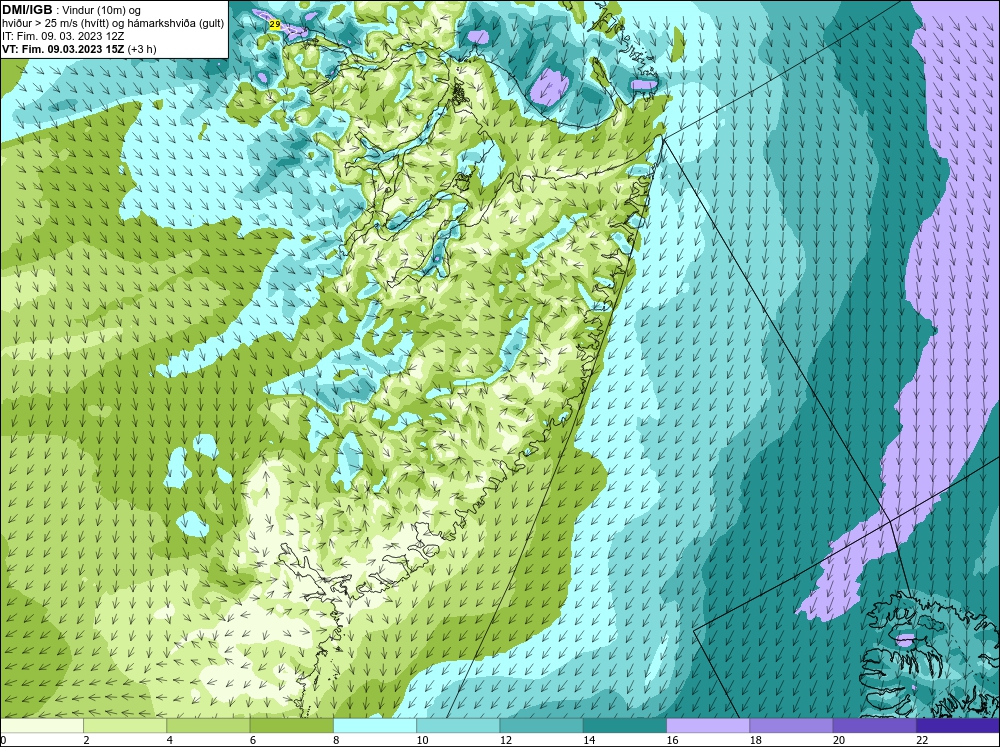Click the 8–10 m/s legend color swatch

click(x=375, y=726)
